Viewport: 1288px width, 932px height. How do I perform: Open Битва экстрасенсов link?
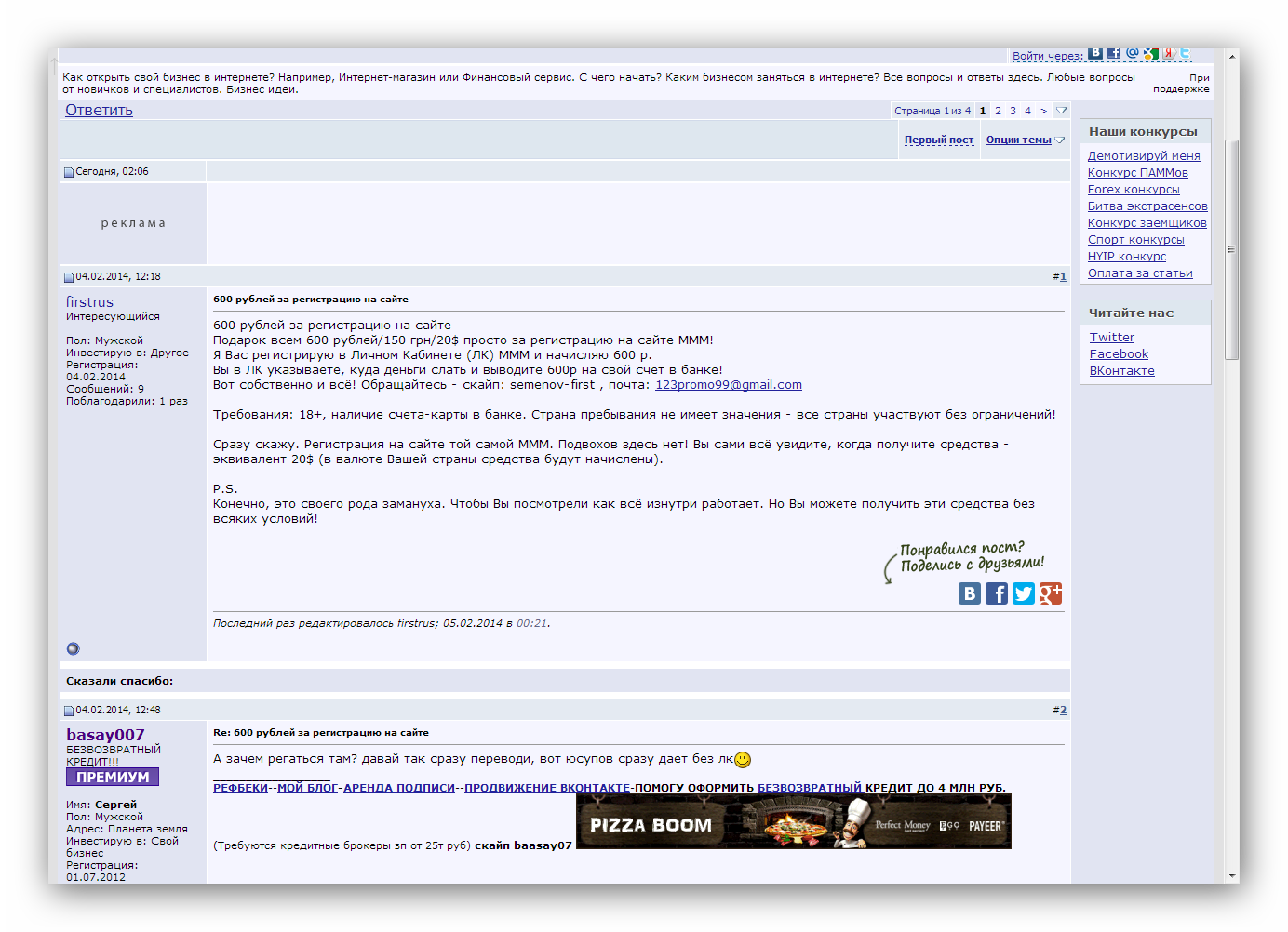[1147, 206]
